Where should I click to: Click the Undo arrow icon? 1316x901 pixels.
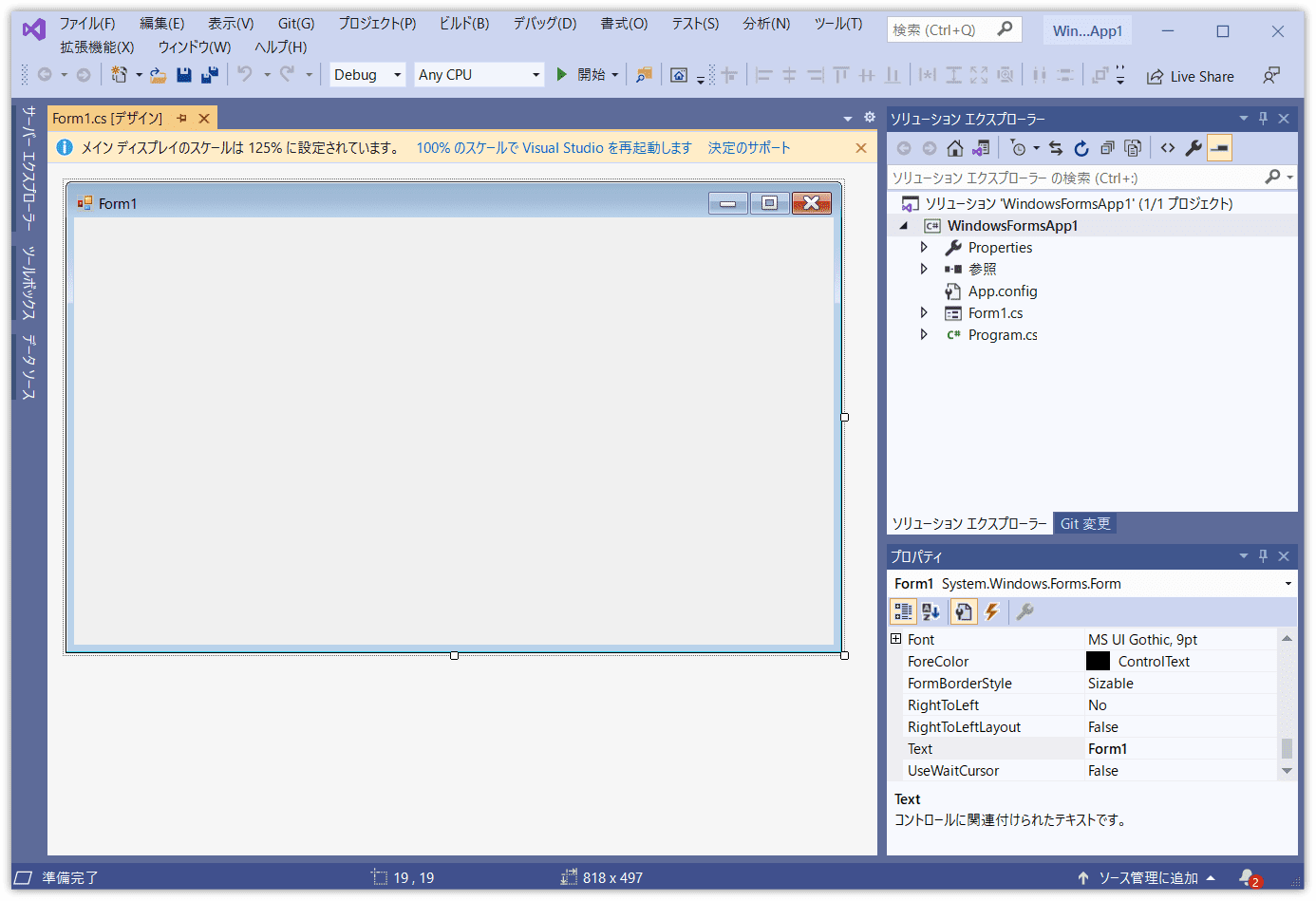coord(245,74)
